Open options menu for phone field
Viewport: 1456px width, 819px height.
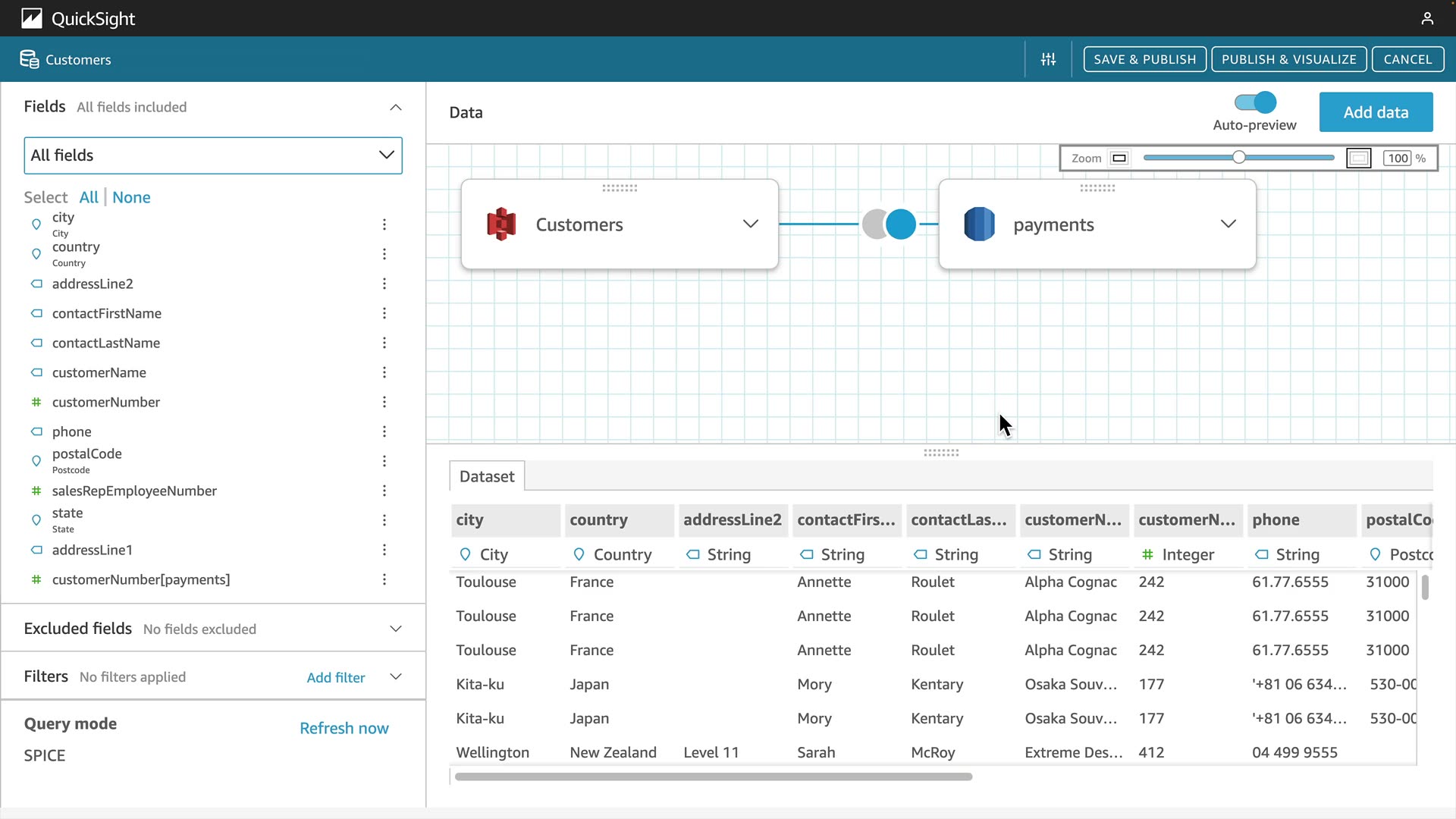384,431
